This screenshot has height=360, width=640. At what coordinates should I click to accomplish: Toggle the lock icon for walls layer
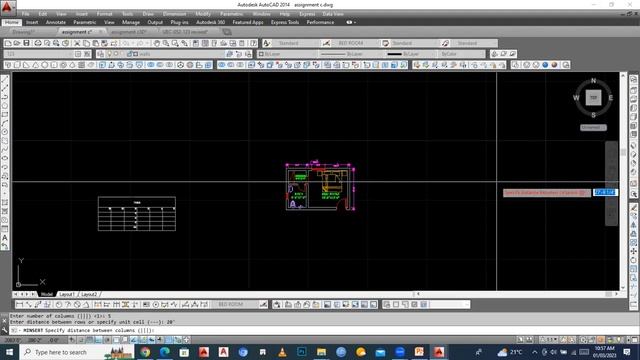[x=130, y=54]
